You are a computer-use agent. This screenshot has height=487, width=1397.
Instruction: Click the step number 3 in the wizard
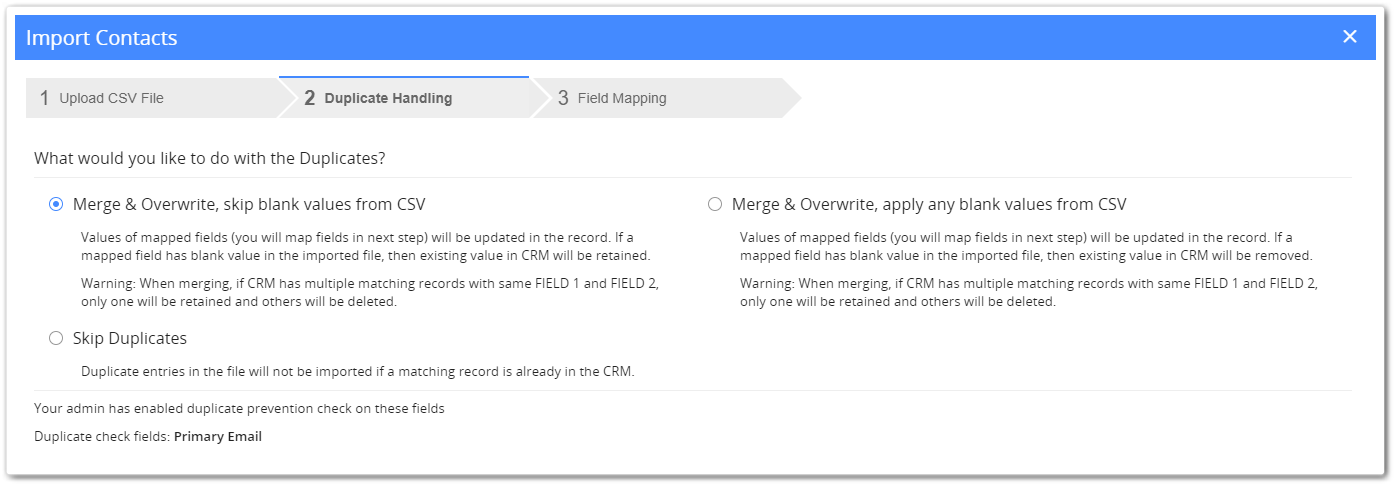563,98
